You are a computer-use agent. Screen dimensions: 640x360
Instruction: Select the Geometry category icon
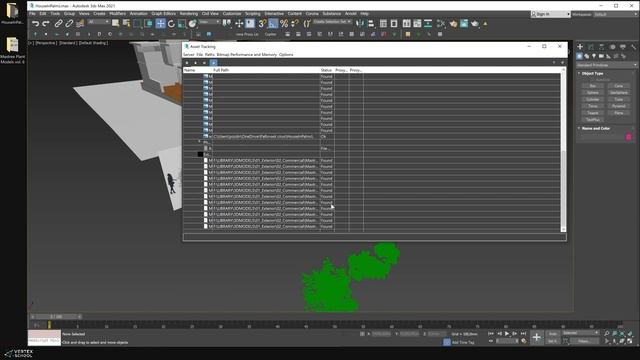click(580, 56)
